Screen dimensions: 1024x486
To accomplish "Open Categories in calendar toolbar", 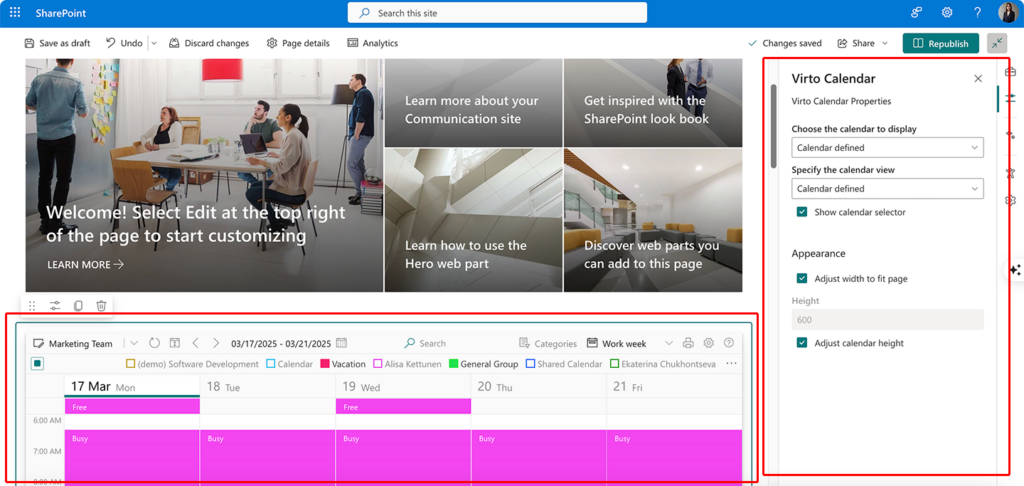I will [x=548, y=343].
